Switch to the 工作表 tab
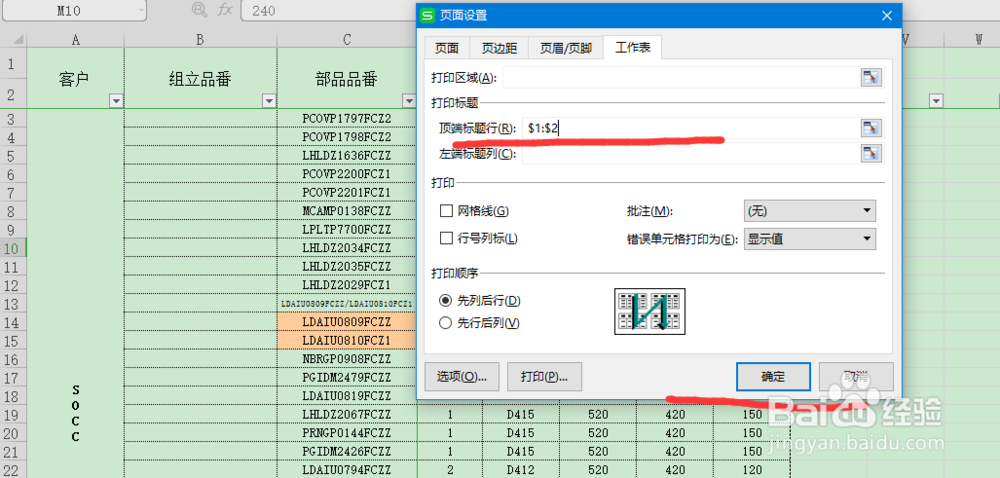 click(x=633, y=48)
